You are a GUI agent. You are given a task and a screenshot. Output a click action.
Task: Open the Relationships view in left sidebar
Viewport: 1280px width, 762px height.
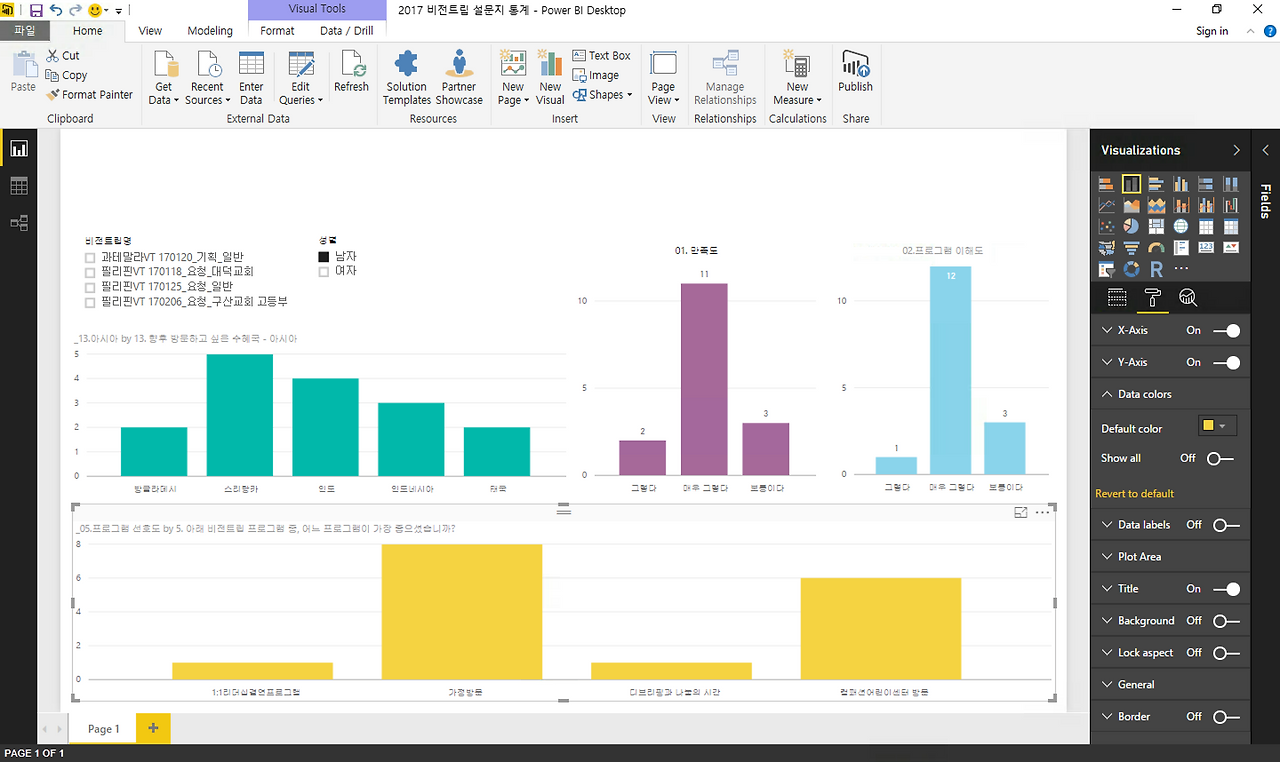tap(19, 223)
